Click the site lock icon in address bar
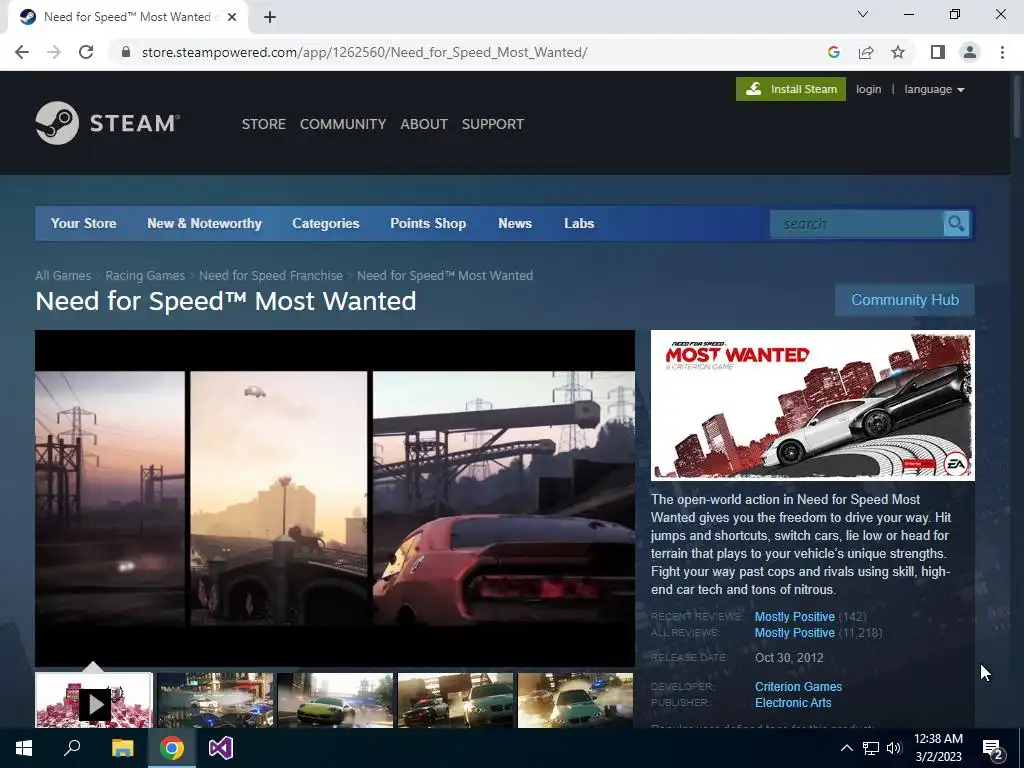This screenshot has height=768, width=1024. tap(126, 52)
